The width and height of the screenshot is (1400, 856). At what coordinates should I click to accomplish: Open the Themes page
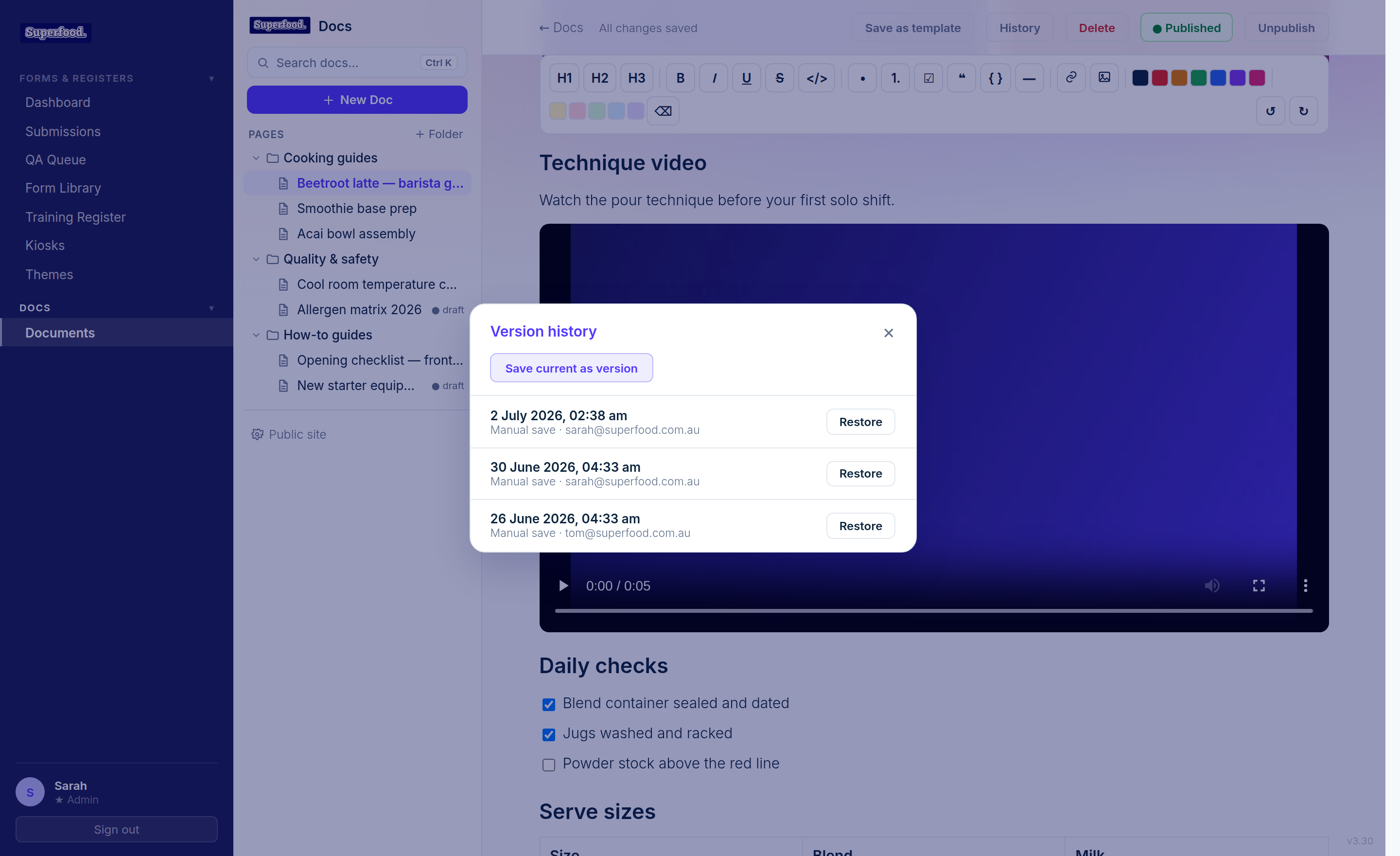click(x=50, y=274)
